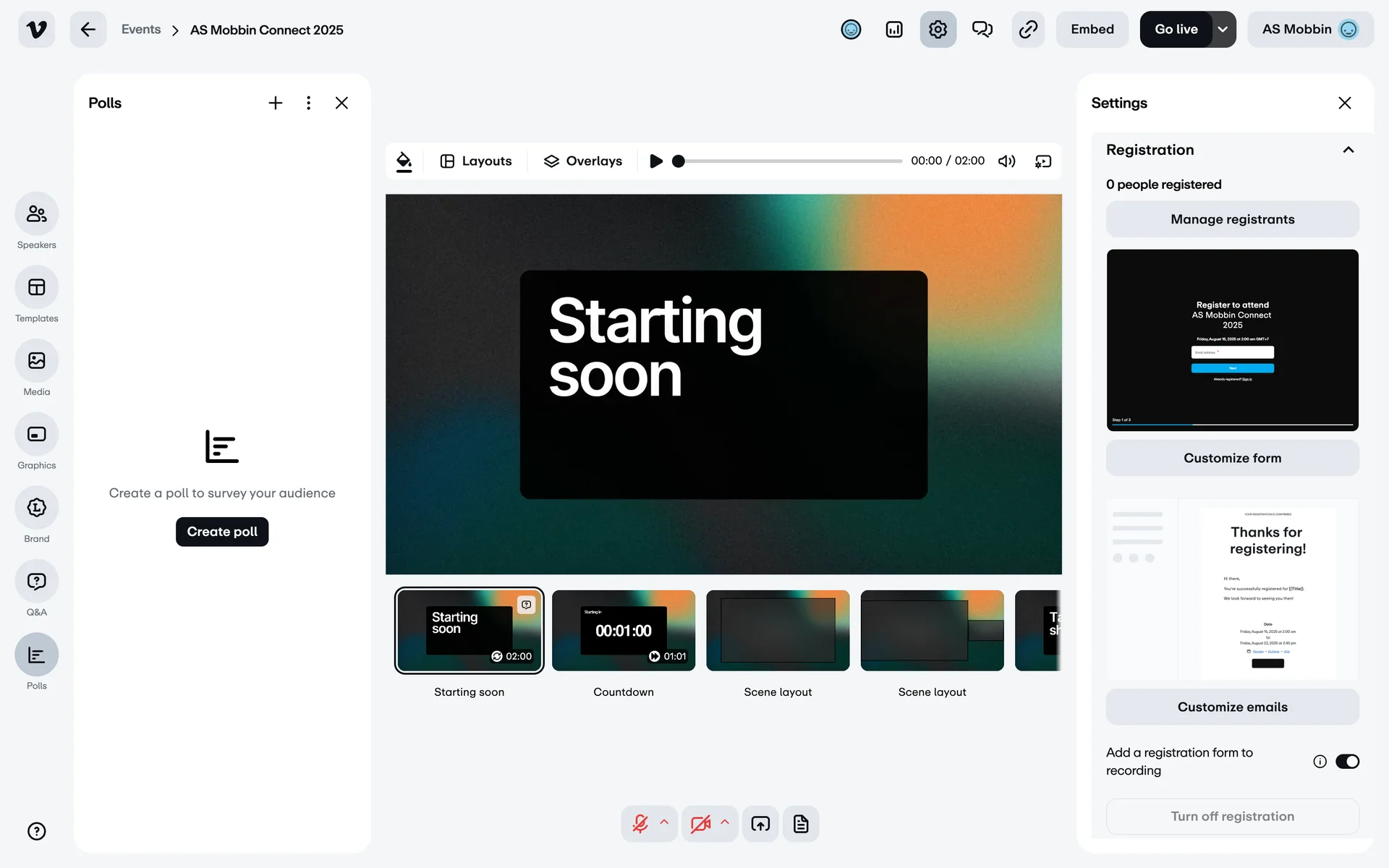Image resolution: width=1389 pixels, height=868 pixels.
Task: Open the Graphics panel
Action: point(36,435)
